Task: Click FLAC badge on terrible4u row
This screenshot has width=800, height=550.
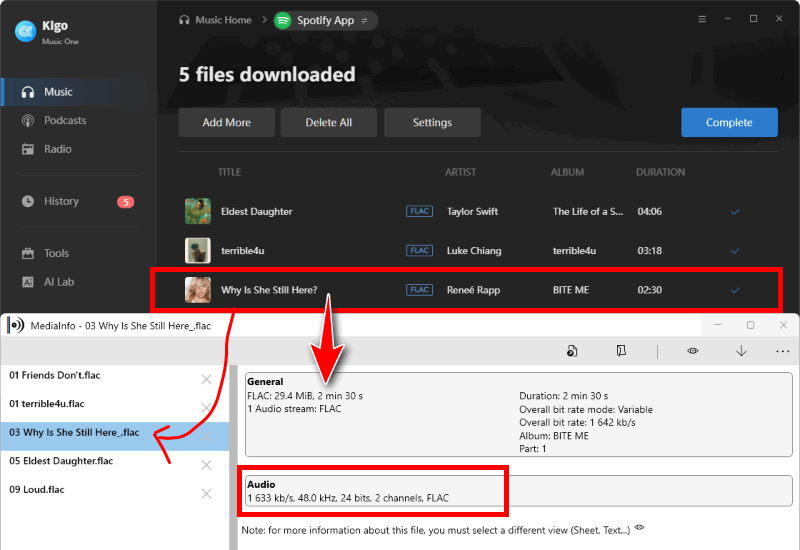Action: [x=419, y=251]
